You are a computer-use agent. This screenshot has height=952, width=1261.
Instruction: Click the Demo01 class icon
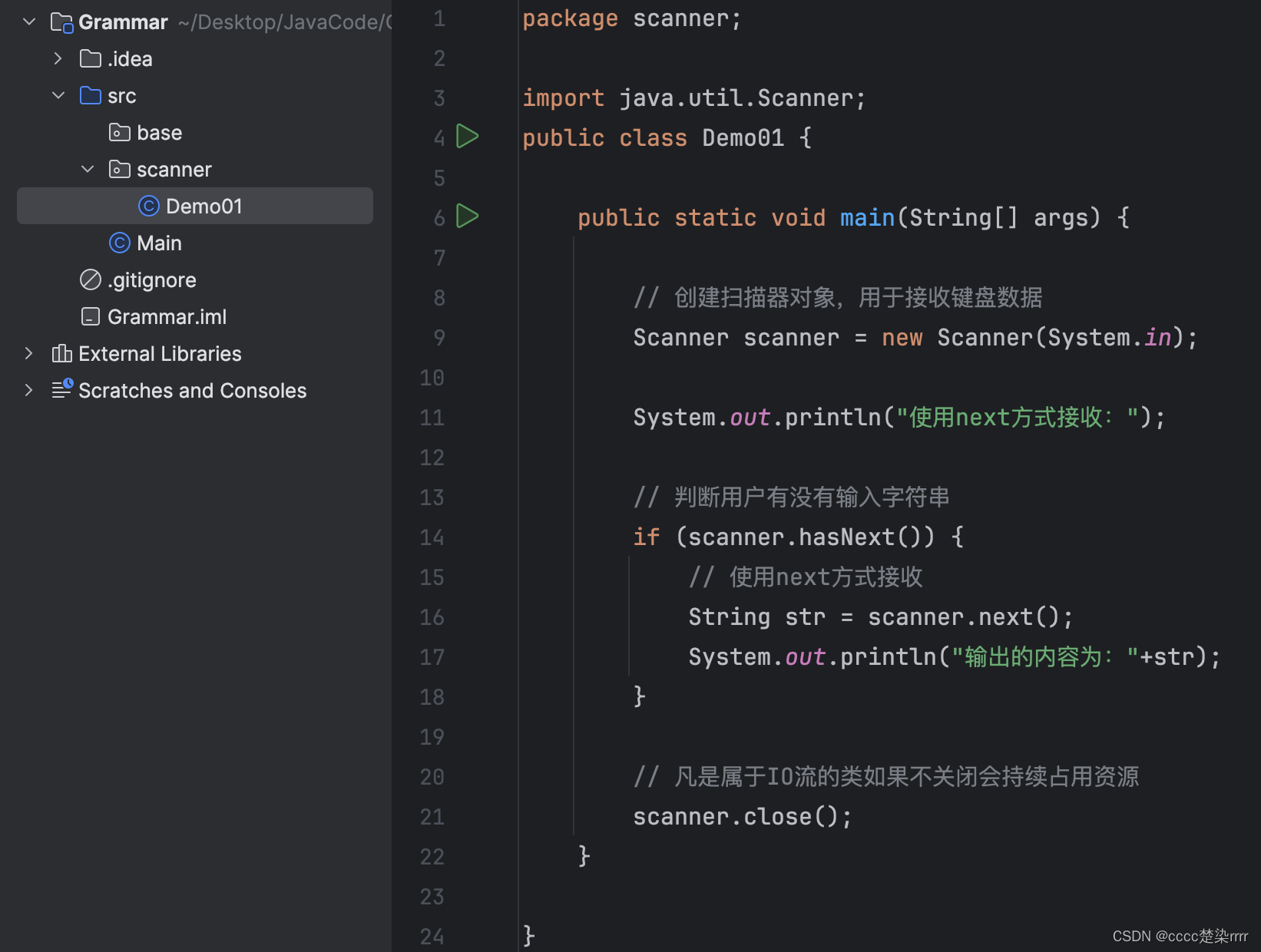[149, 206]
